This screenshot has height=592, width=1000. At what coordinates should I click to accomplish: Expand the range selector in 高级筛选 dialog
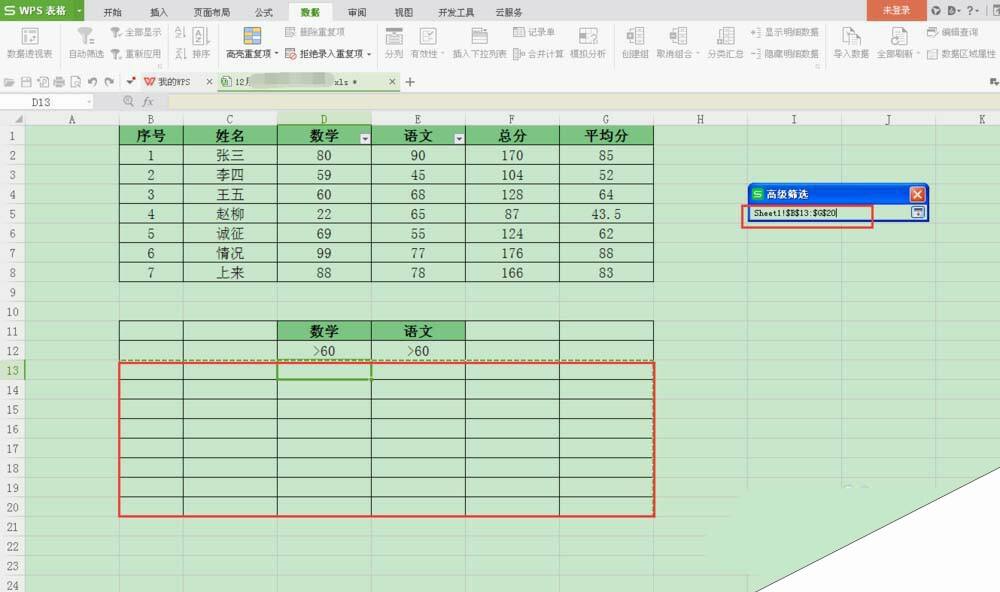tap(916, 213)
